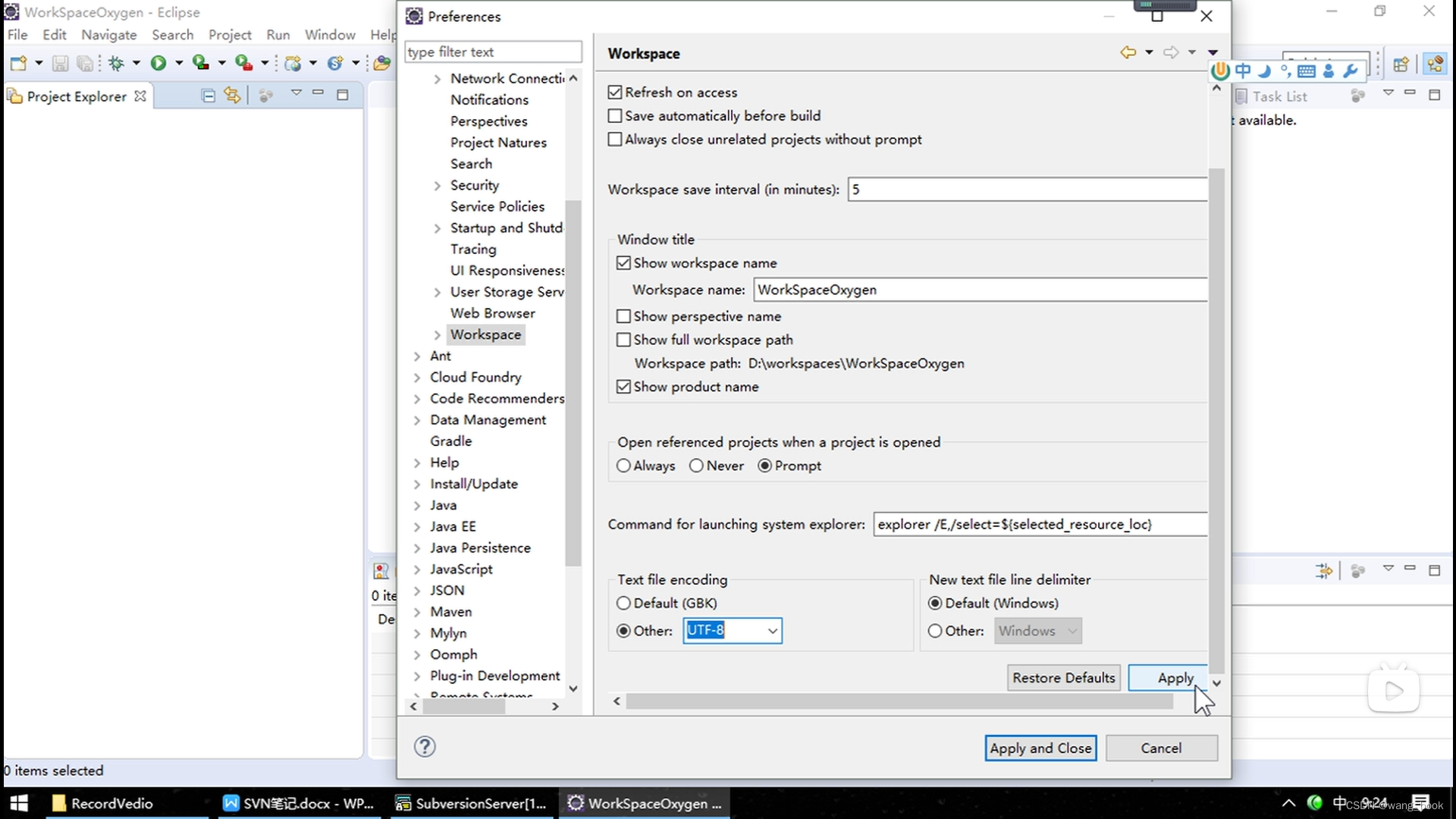Go back in Preferences page history
Screen dimensions: 1456x819
pyautogui.click(x=1128, y=52)
